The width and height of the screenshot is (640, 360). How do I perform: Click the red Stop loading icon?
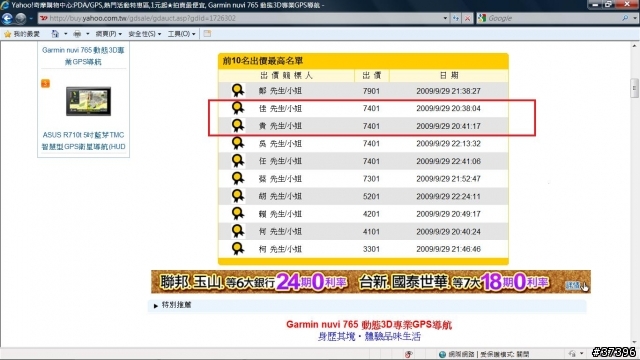(x=467, y=18)
